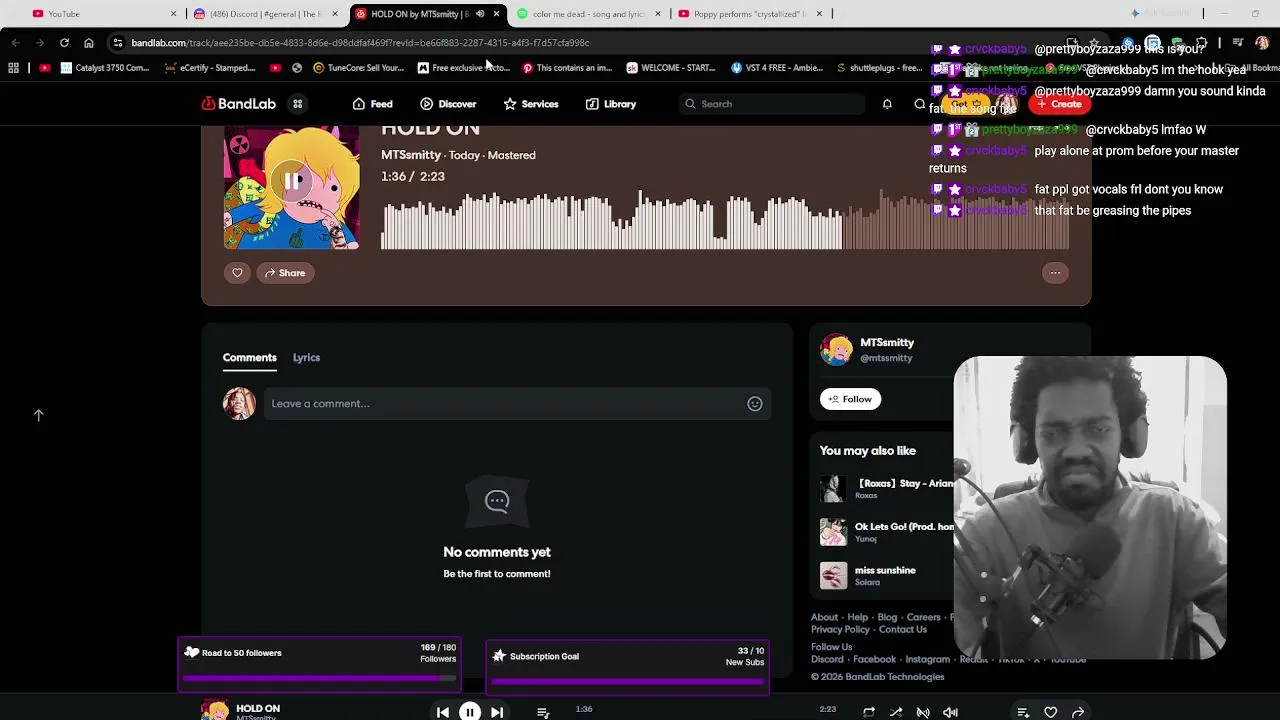Toggle repeat in the player bar
The height and width of the screenshot is (720, 1280).
[x=869, y=712]
